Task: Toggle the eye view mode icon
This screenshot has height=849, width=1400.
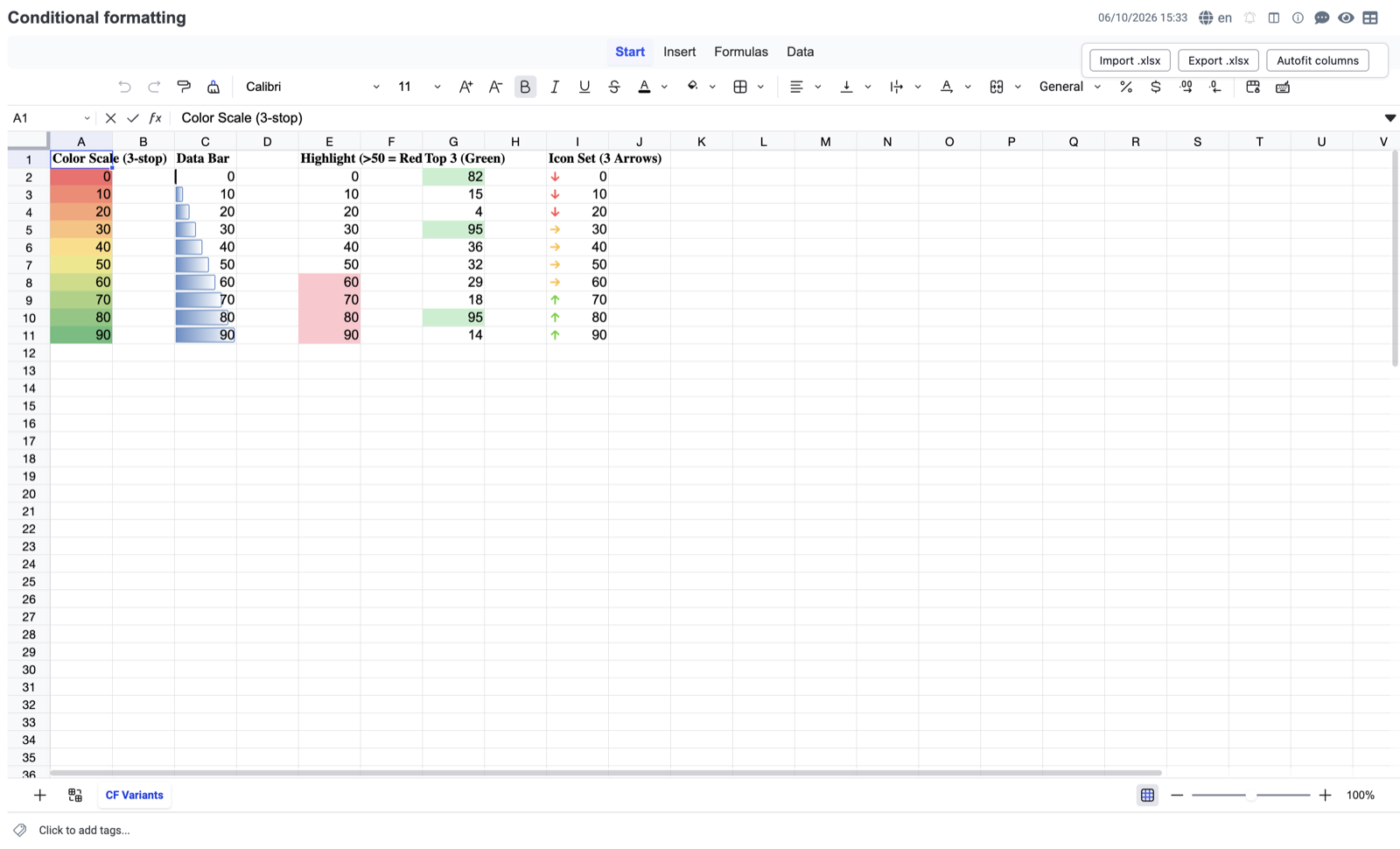Action: point(1346,18)
